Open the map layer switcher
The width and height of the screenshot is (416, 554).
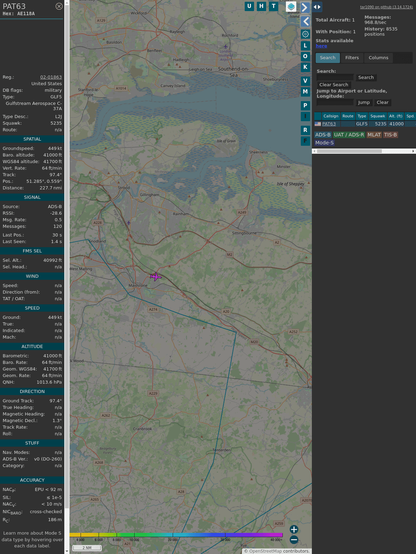291,6
